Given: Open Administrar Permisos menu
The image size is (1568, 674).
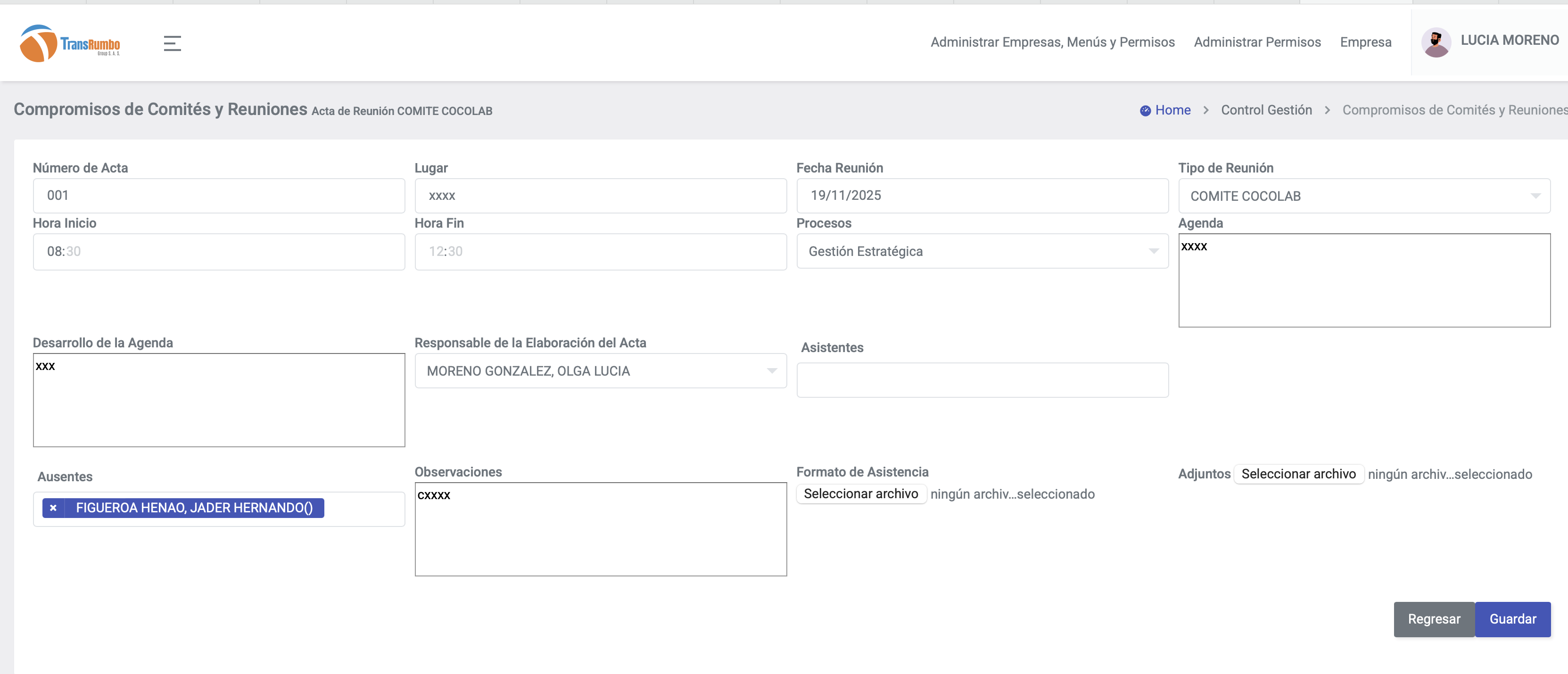Looking at the screenshot, I should click(x=1257, y=42).
